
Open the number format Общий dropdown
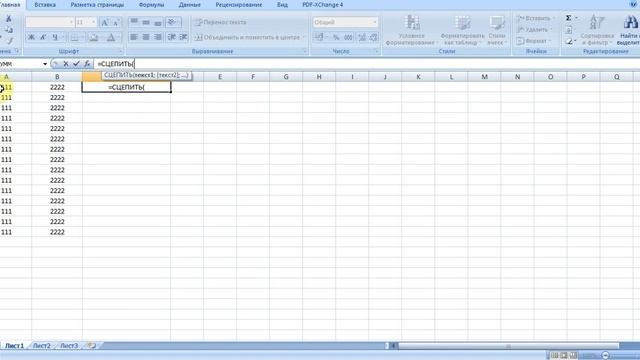pos(375,22)
